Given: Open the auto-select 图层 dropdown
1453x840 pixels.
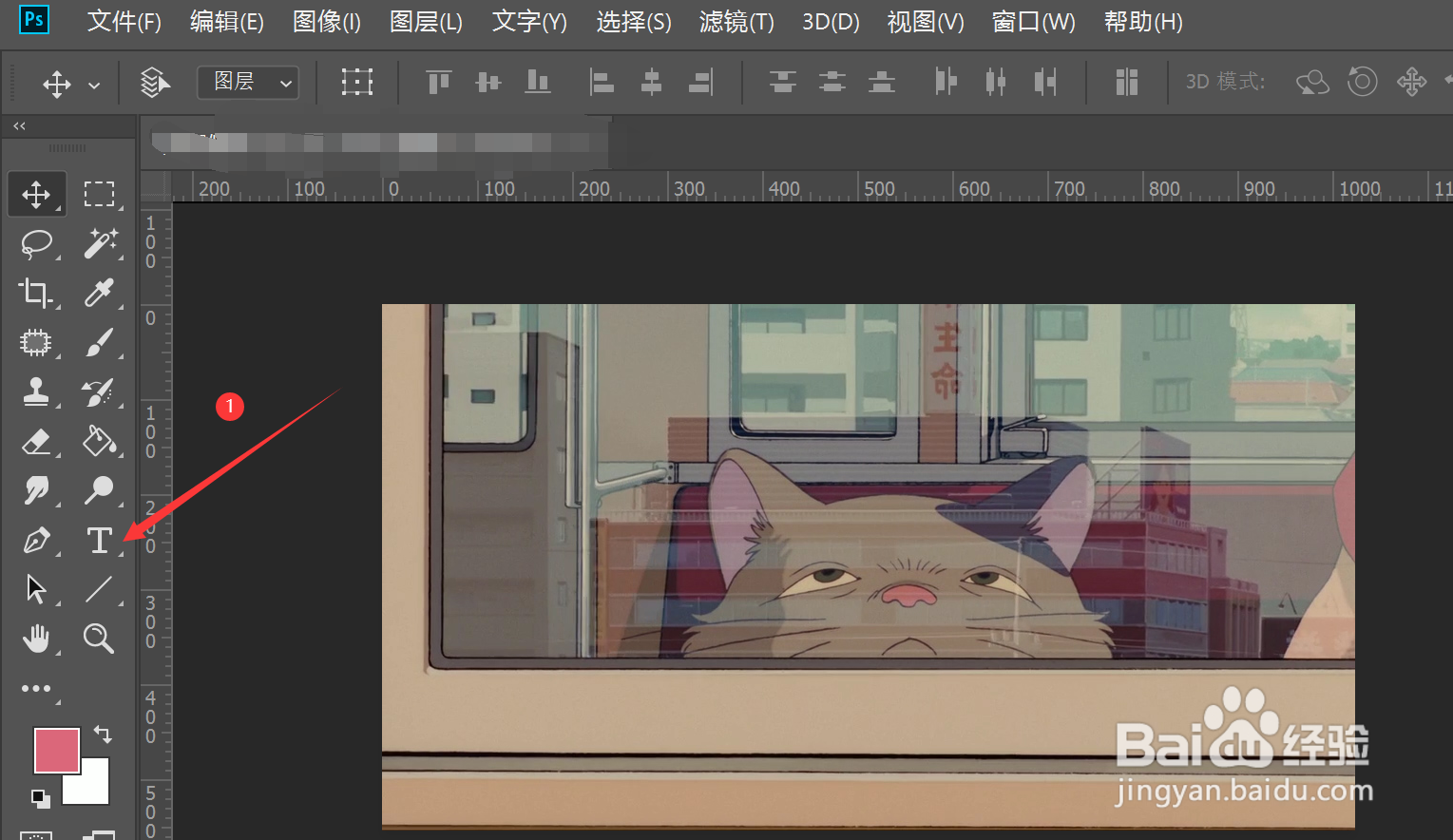Looking at the screenshot, I should [248, 83].
